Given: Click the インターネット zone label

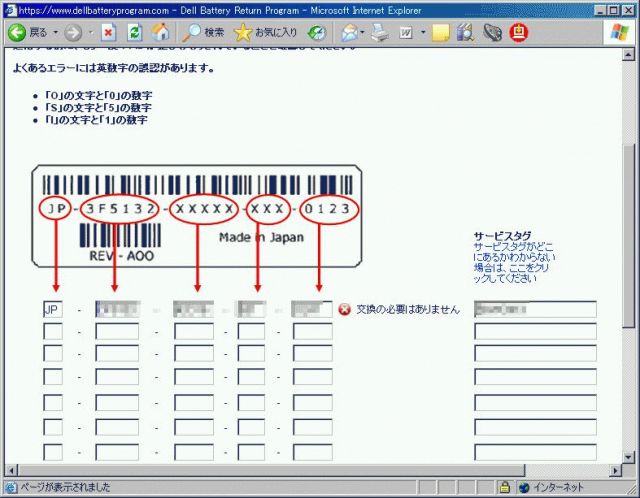Looking at the screenshot, I should click(x=558, y=487).
